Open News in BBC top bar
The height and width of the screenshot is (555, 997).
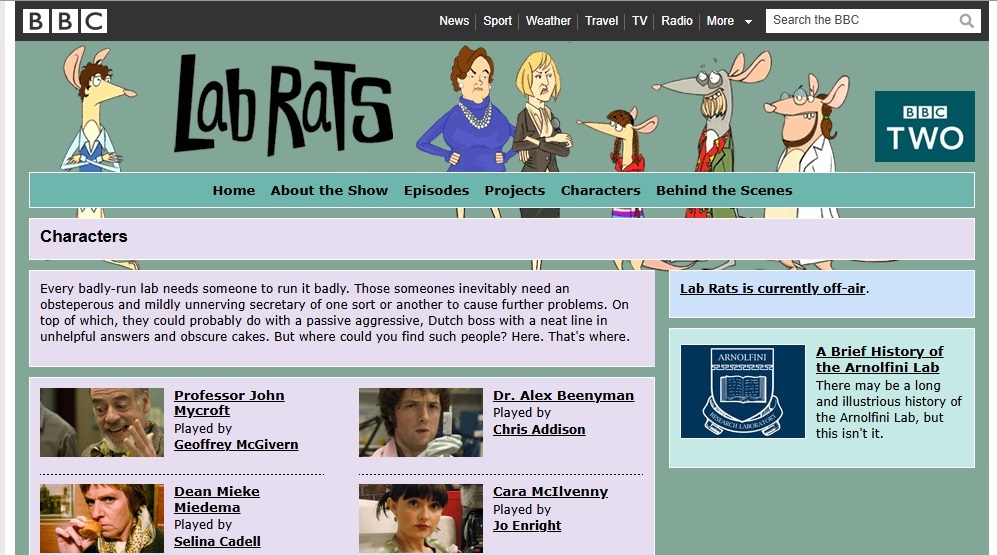click(x=454, y=20)
